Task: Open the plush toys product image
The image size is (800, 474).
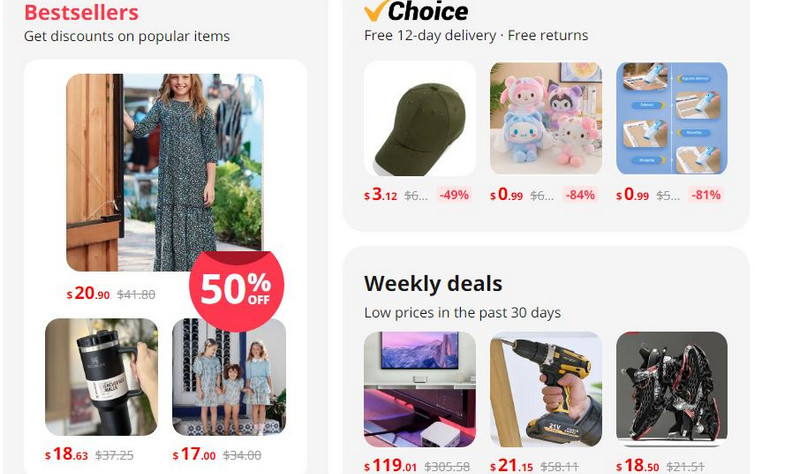Action: click(x=546, y=118)
